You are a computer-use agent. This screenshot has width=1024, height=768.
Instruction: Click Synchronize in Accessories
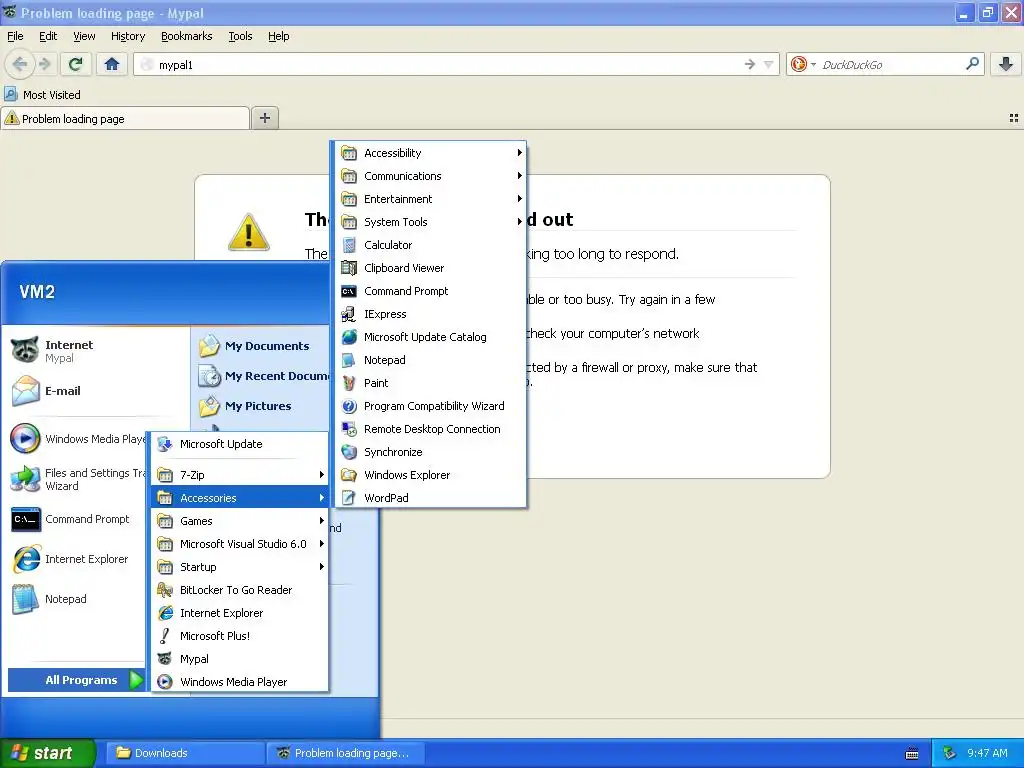(x=430, y=452)
